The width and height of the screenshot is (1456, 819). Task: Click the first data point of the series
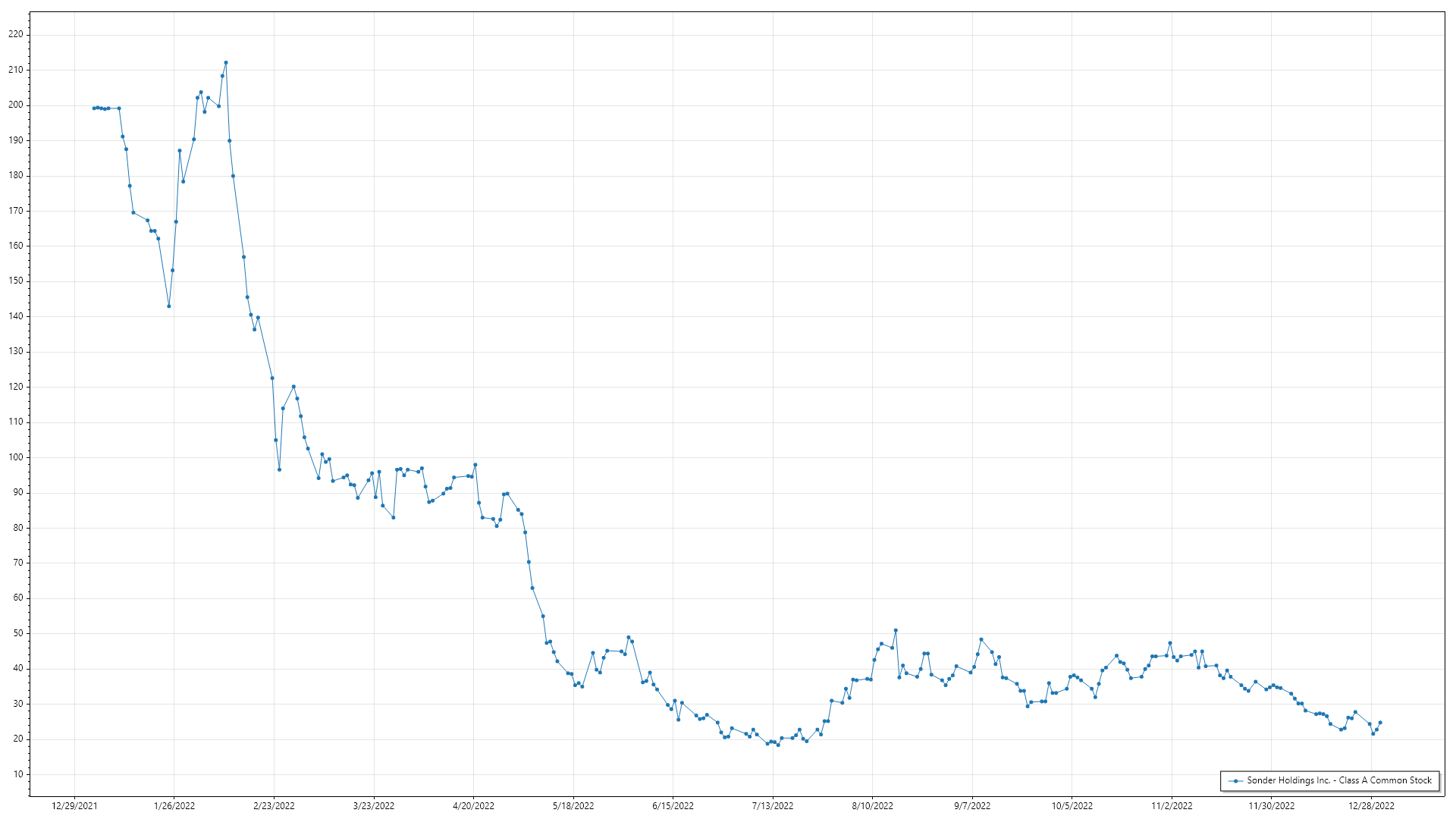click(94, 108)
